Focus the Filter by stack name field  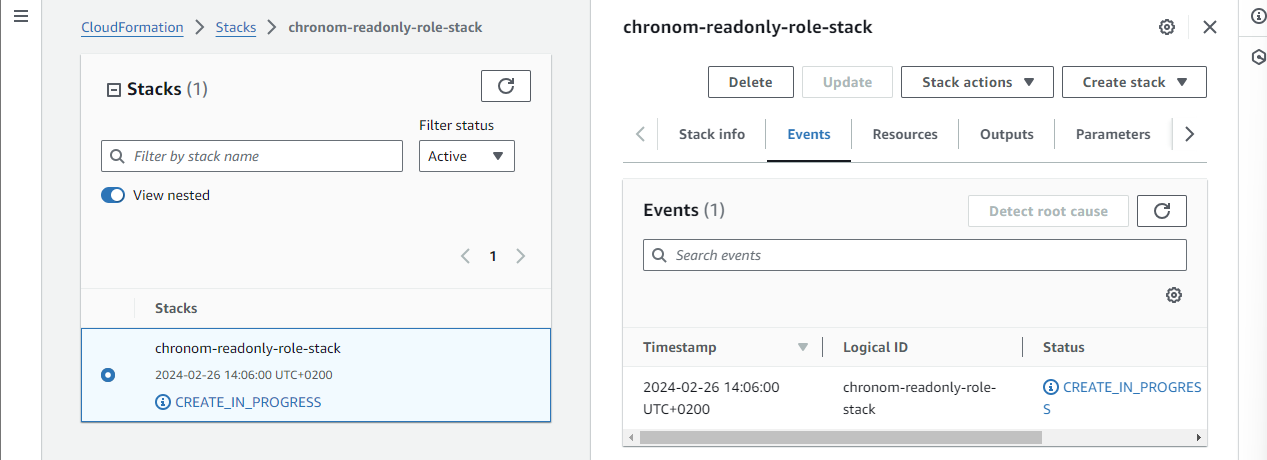pos(252,156)
